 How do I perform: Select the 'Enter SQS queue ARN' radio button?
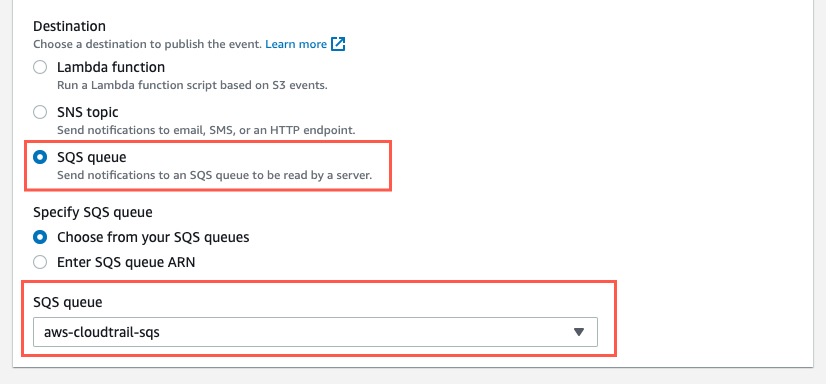[40, 262]
